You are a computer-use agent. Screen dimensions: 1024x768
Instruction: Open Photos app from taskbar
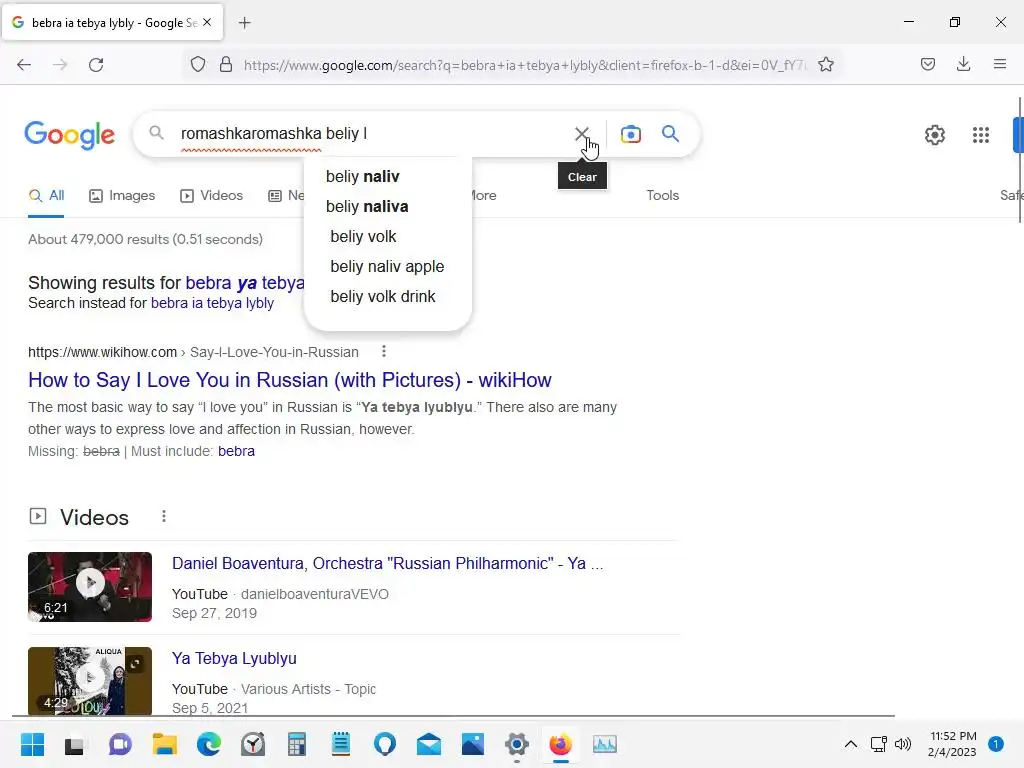point(473,744)
